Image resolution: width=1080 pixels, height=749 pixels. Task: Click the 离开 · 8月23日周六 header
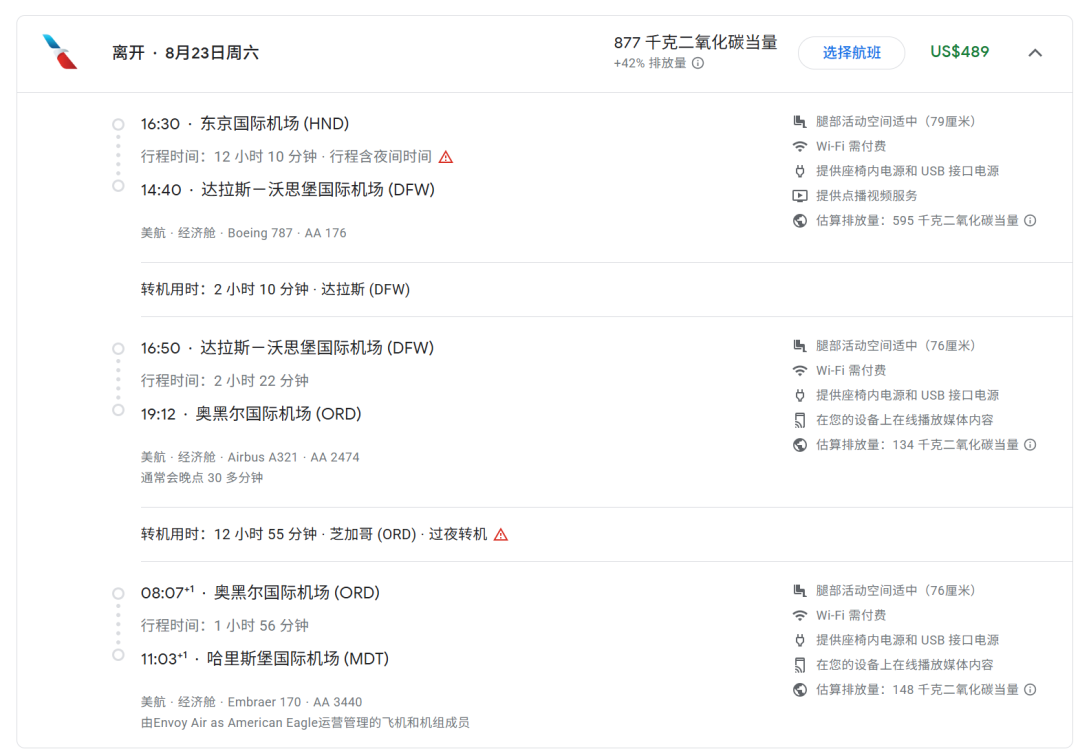[185, 53]
